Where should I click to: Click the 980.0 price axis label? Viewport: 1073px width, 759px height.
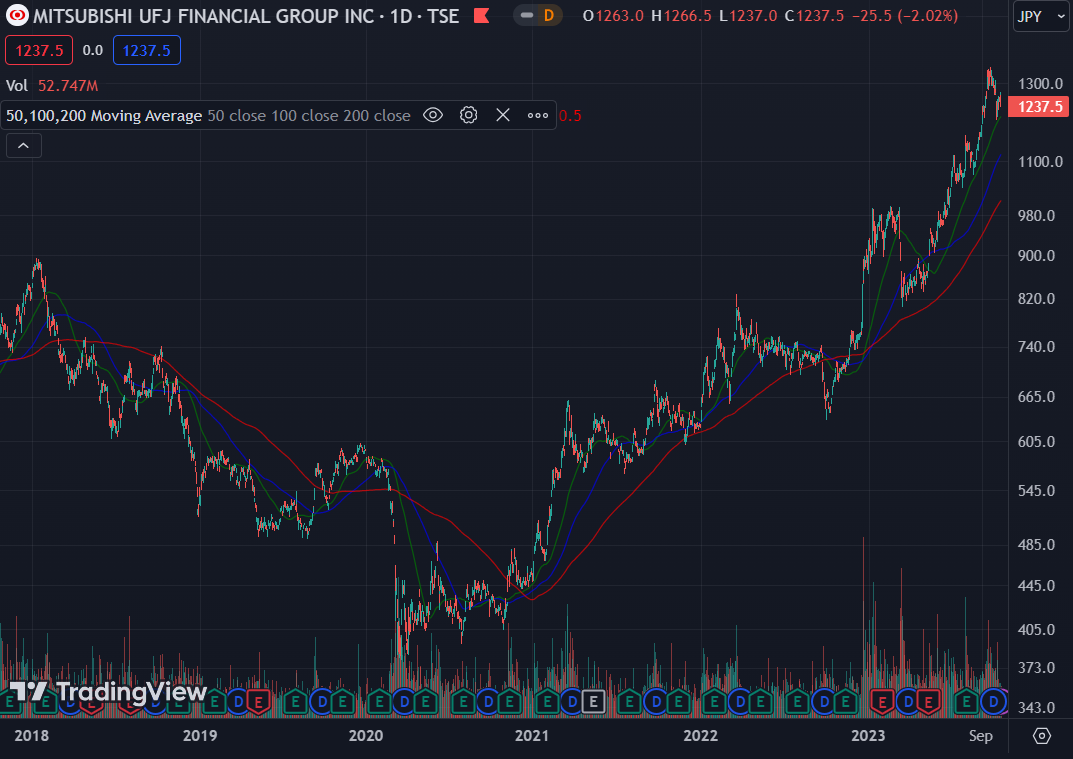1036,216
